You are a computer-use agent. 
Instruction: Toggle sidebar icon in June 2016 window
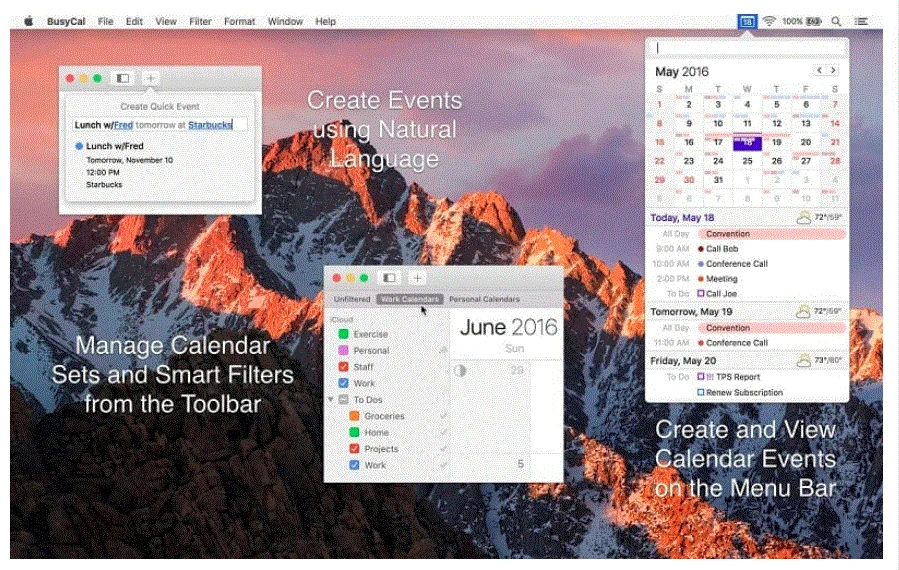pyautogui.click(x=389, y=278)
